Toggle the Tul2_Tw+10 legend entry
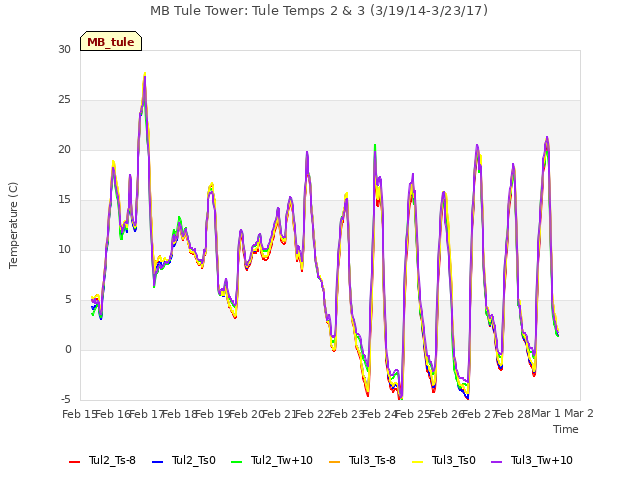Screen dimensions: 640x480 coord(272,460)
